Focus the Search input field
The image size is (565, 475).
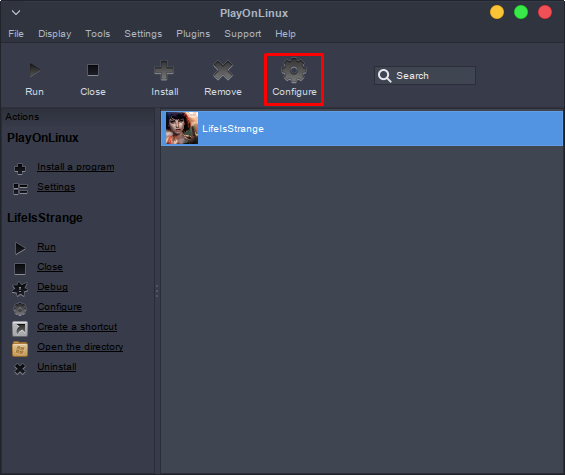(x=425, y=76)
